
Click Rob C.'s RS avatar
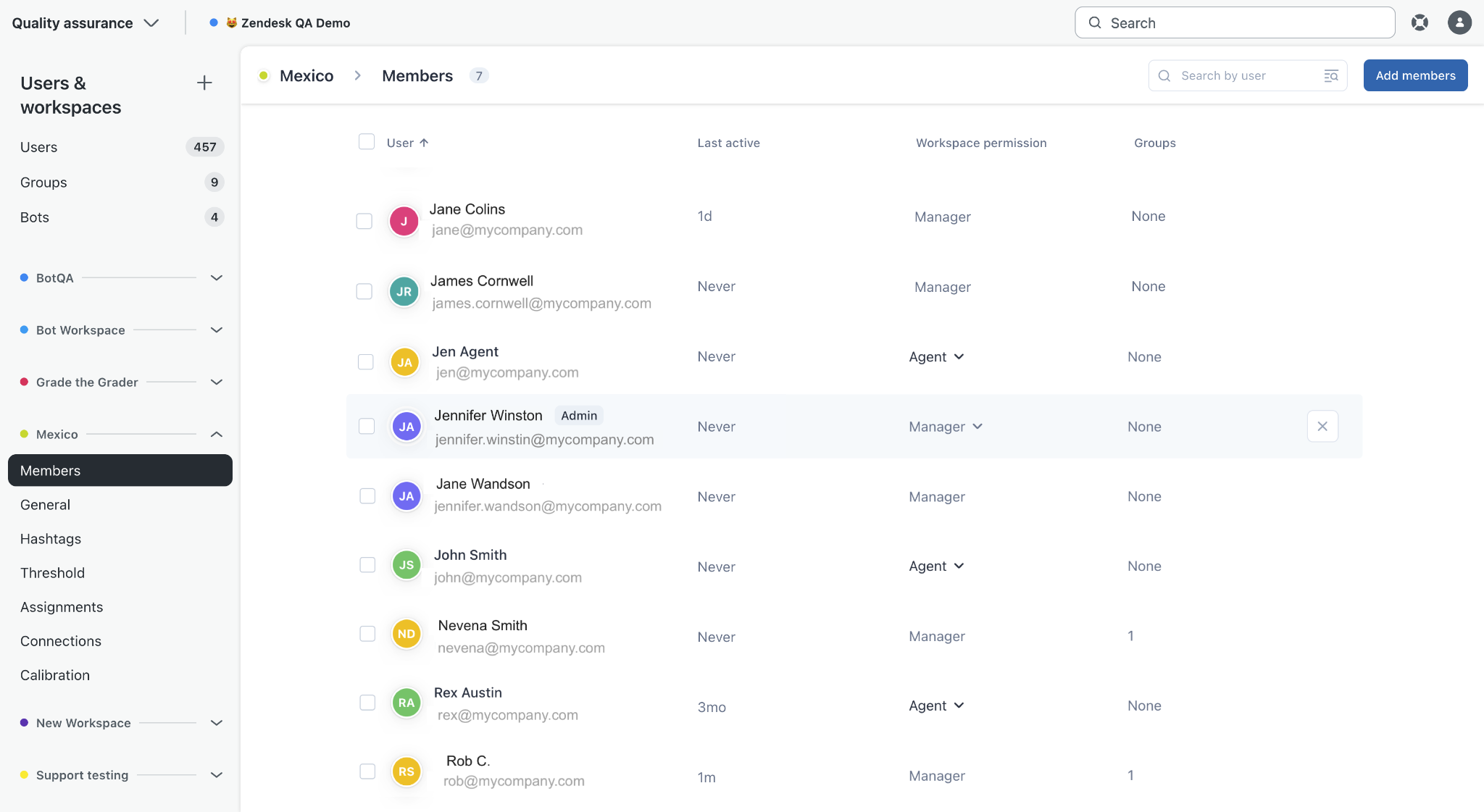[x=407, y=771]
